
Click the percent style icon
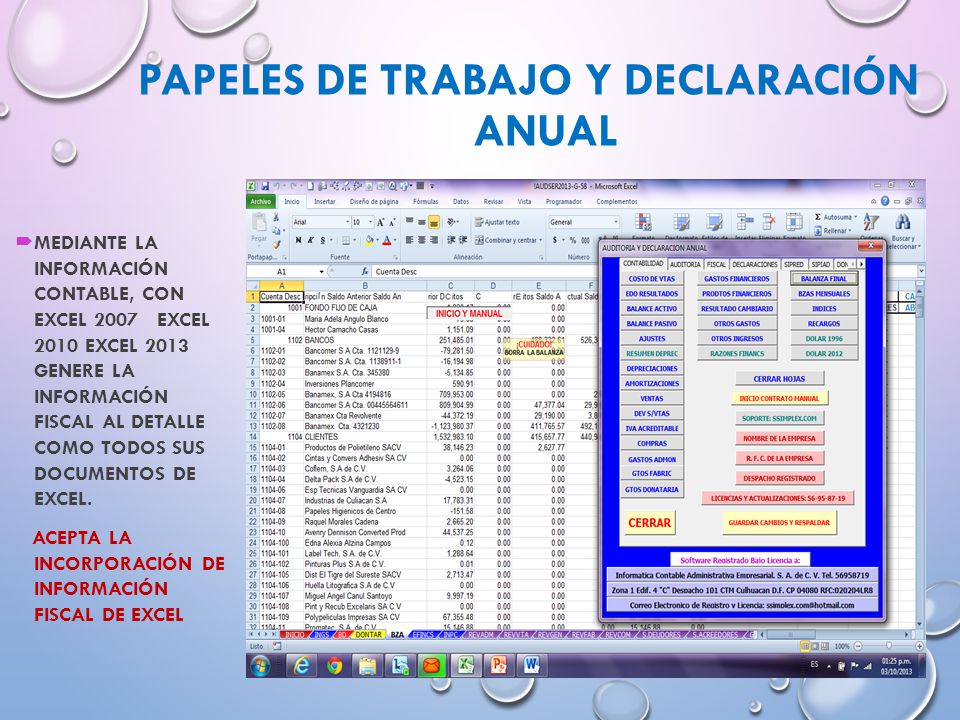pos(572,241)
